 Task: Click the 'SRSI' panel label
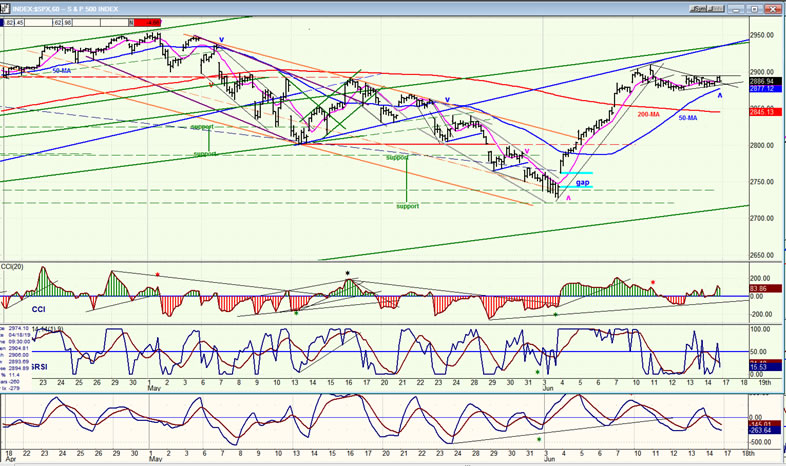39,367
